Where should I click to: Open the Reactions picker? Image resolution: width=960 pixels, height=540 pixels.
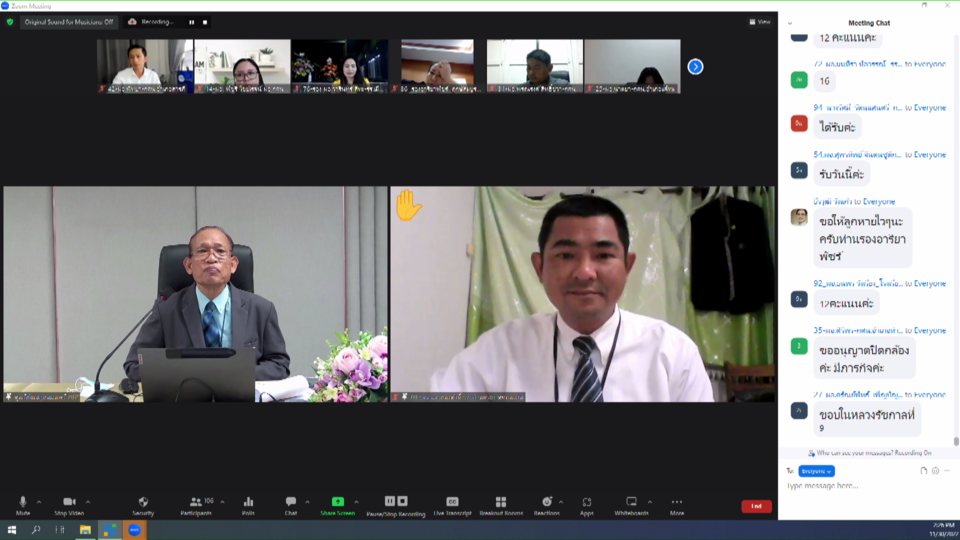click(547, 506)
